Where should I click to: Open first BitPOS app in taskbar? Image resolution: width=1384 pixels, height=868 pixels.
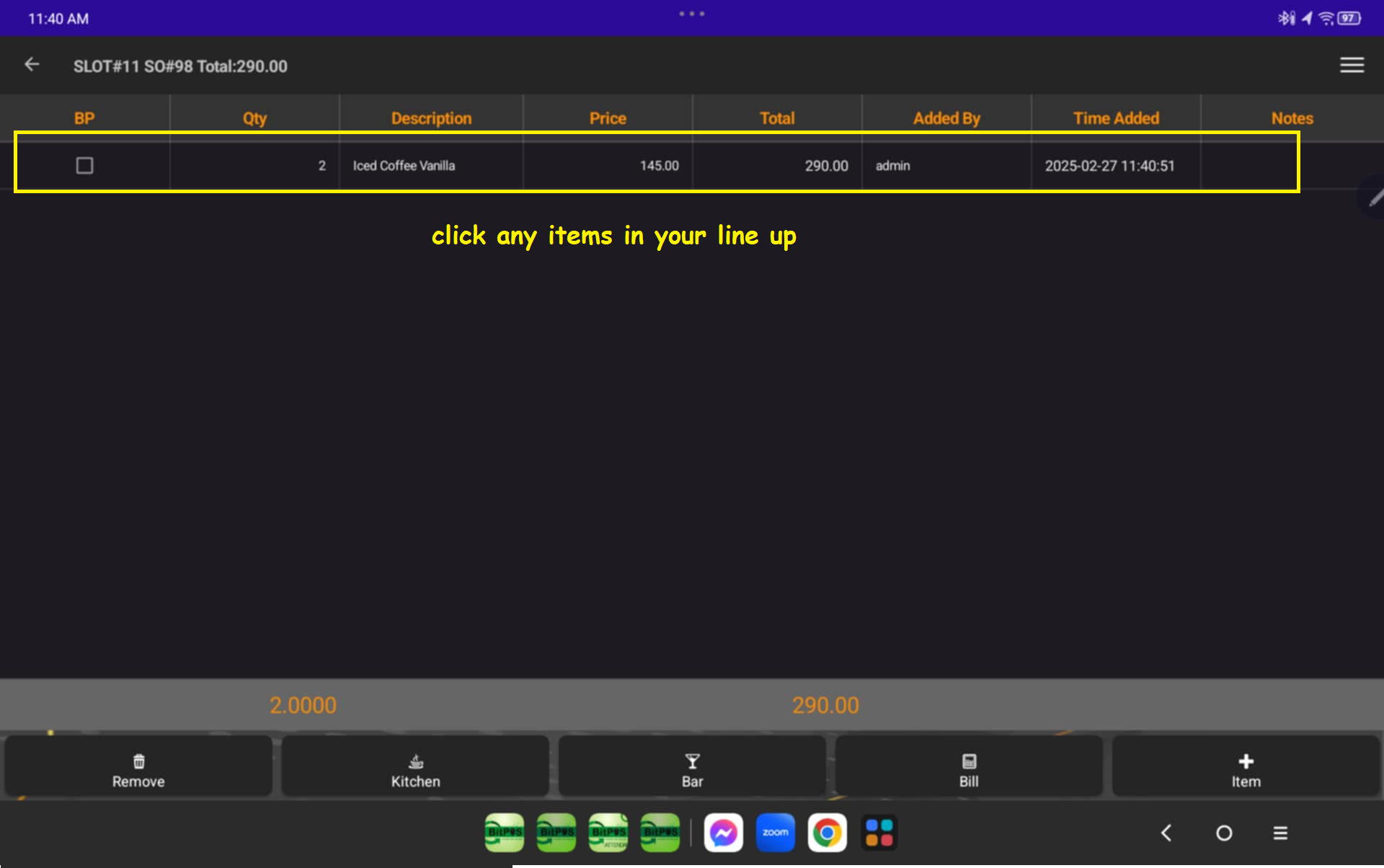point(505,833)
